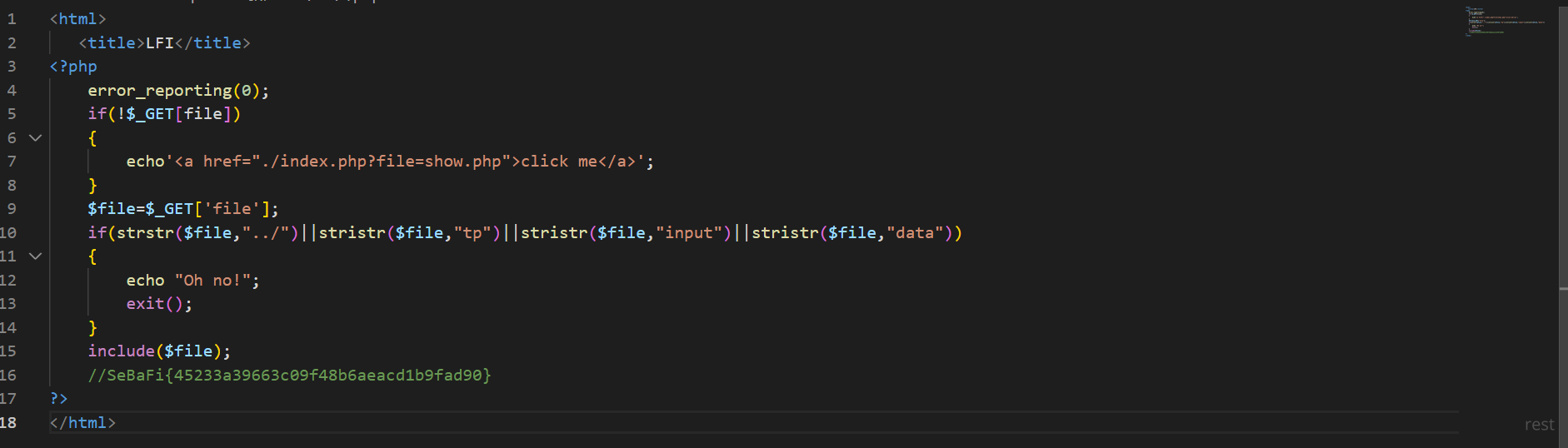Collapse the code block at line 6

click(x=35, y=137)
